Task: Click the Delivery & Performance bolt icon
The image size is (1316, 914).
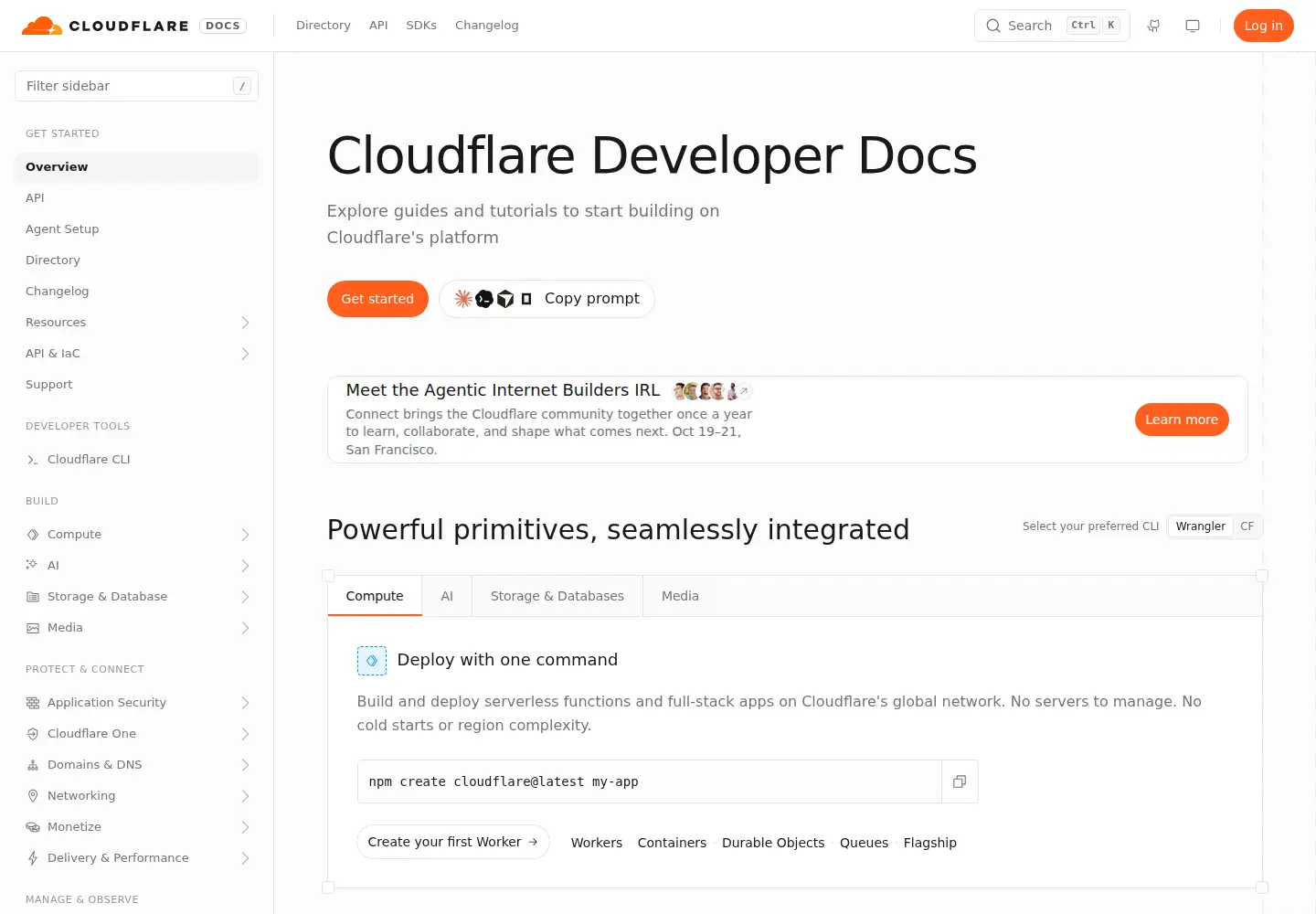Action: (33, 858)
